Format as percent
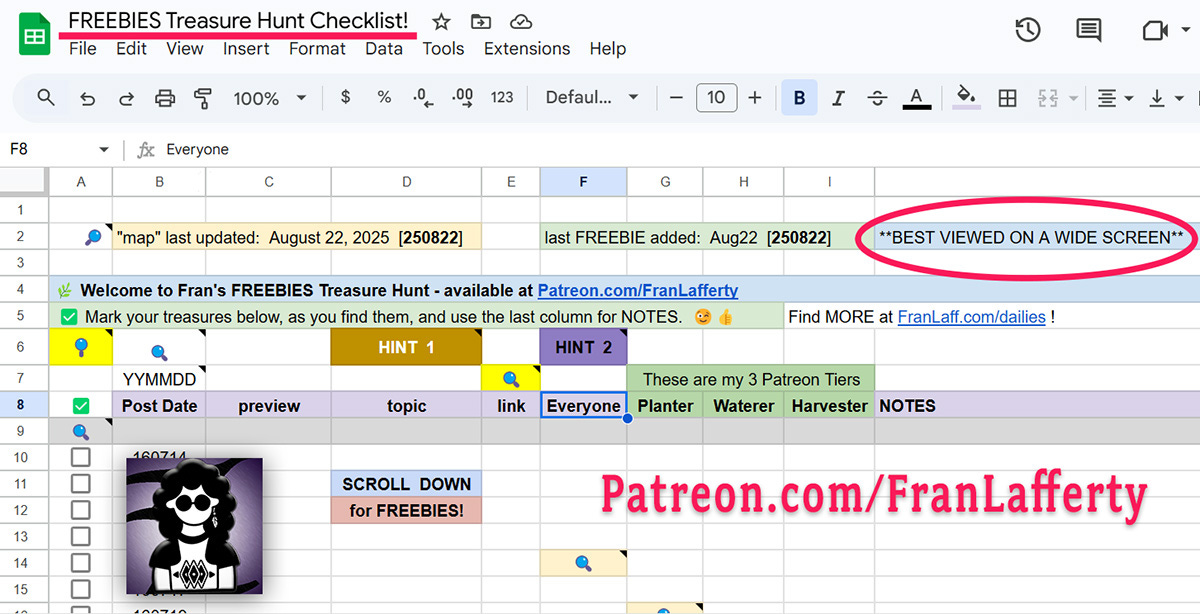Viewport: 1200px width, 614px height. [x=384, y=97]
